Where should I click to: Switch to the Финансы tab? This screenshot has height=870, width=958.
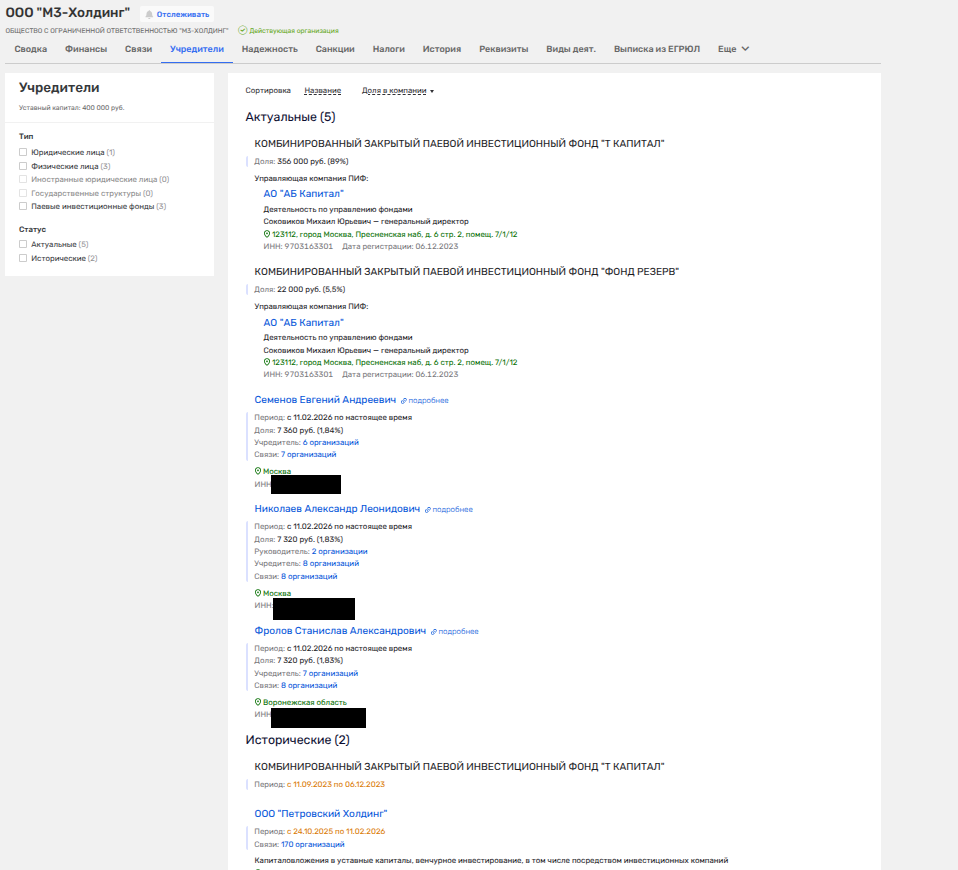[x=85, y=49]
